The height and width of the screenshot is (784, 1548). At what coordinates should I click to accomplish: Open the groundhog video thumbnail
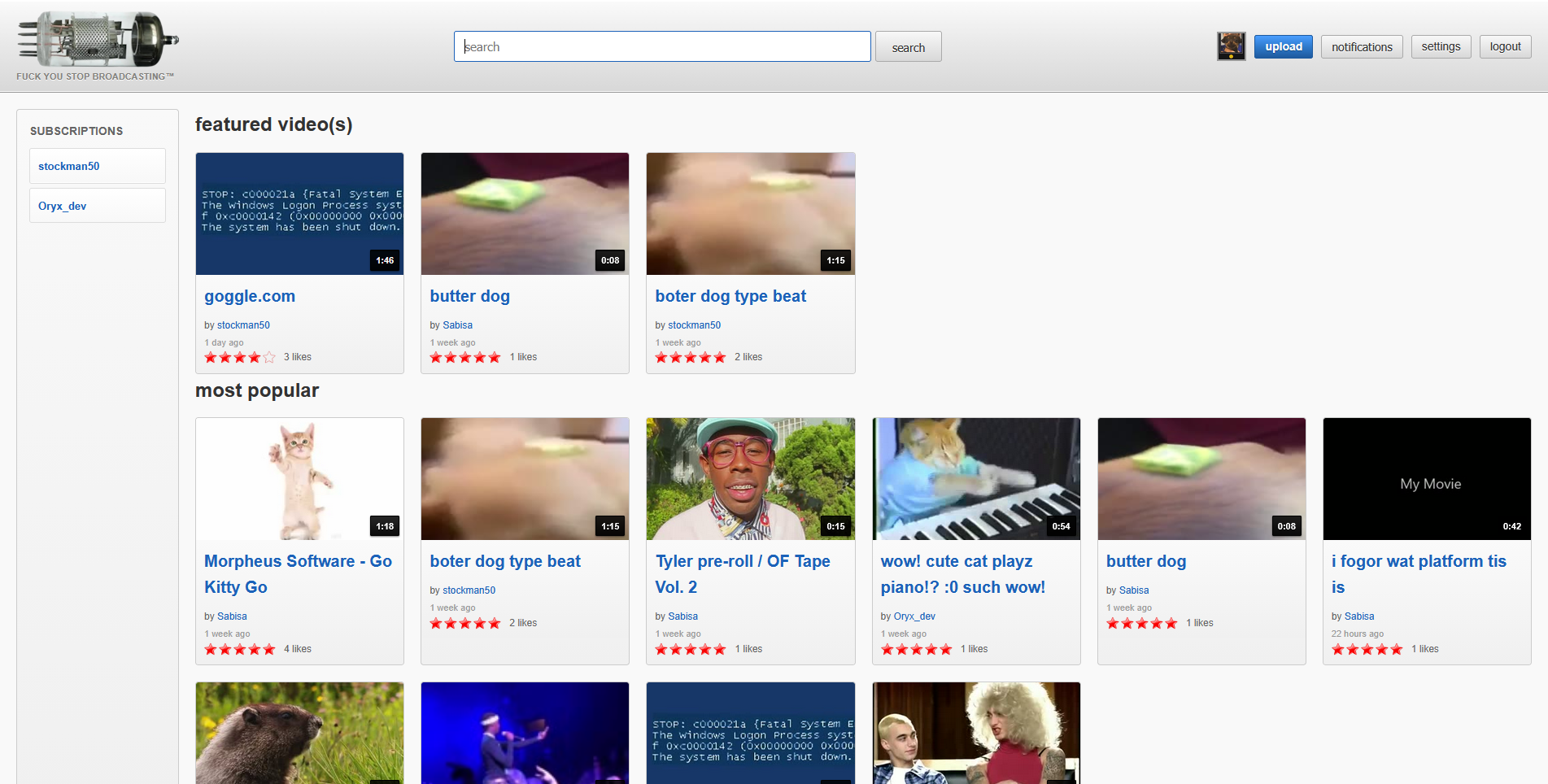(x=299, y=732)
